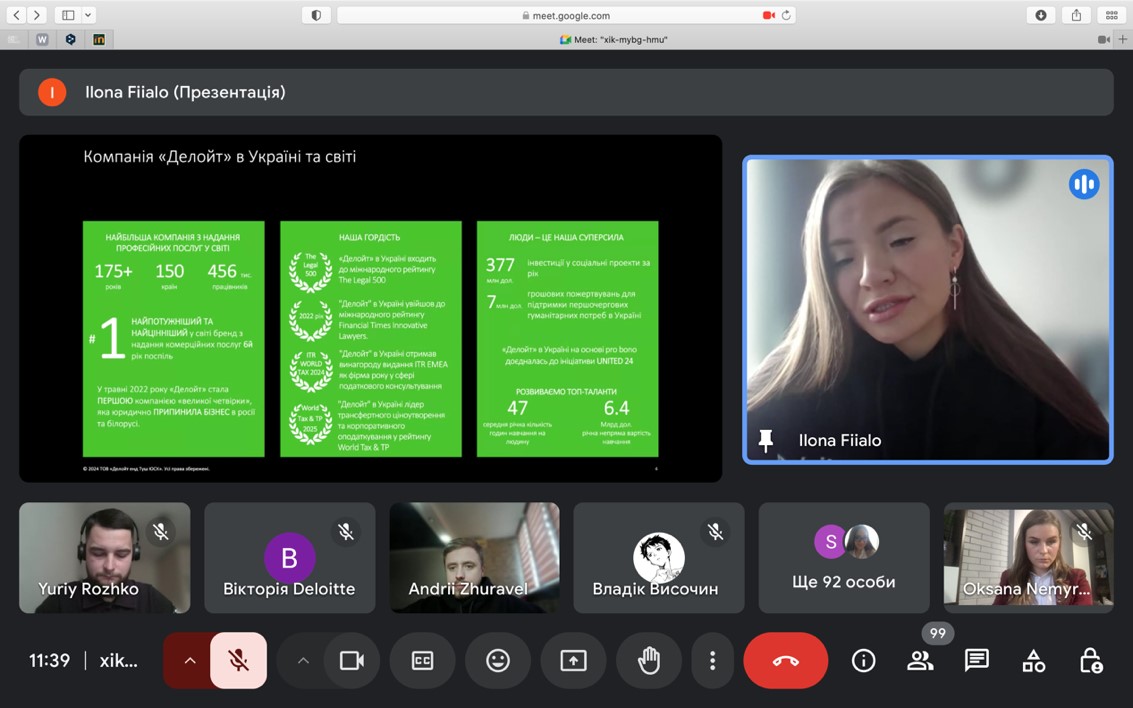This screenshot has height=708, width=1133.
Task: Click the muted mic icon on Yuriy Rozhko
Action: 160,532
